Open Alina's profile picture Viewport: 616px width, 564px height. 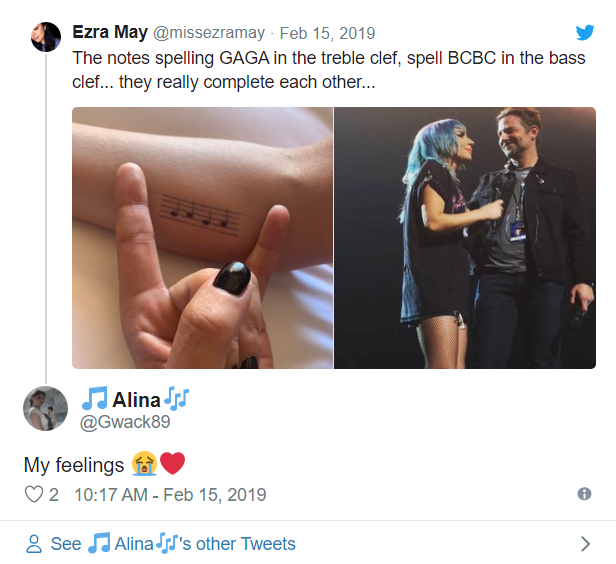click(x=45, y=408)
